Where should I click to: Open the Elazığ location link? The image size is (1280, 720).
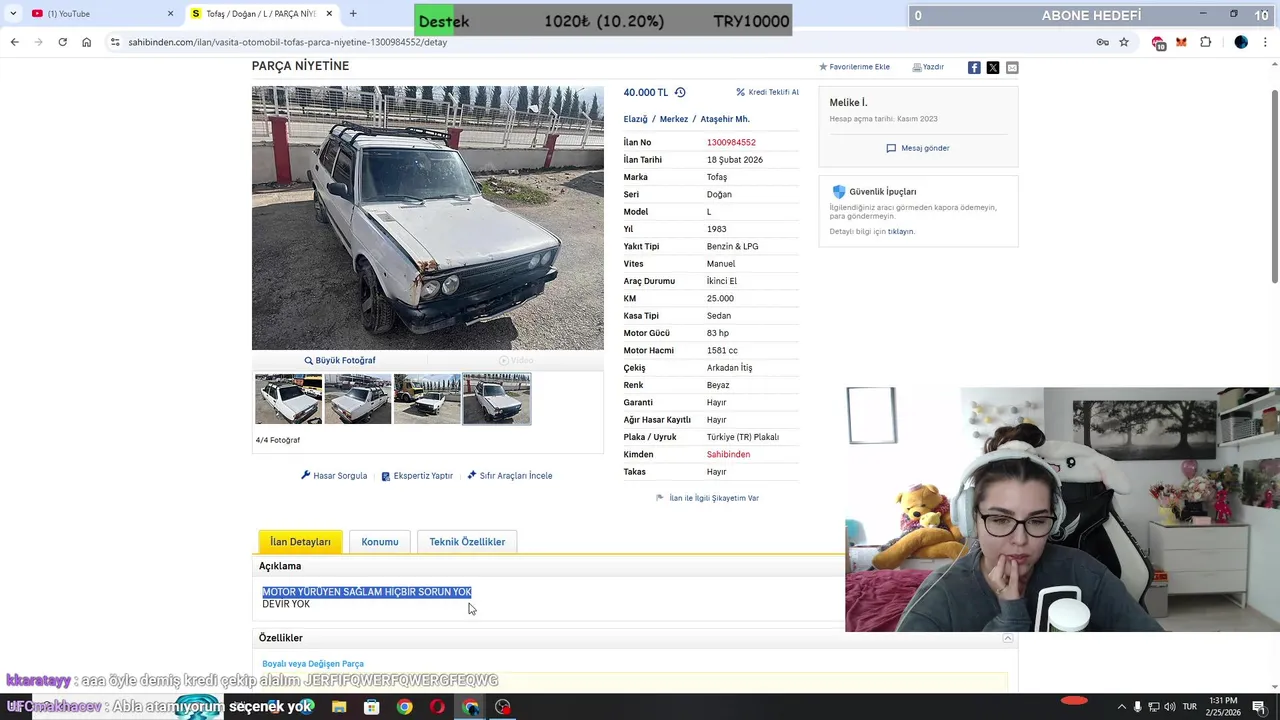(x=636, y=119)
